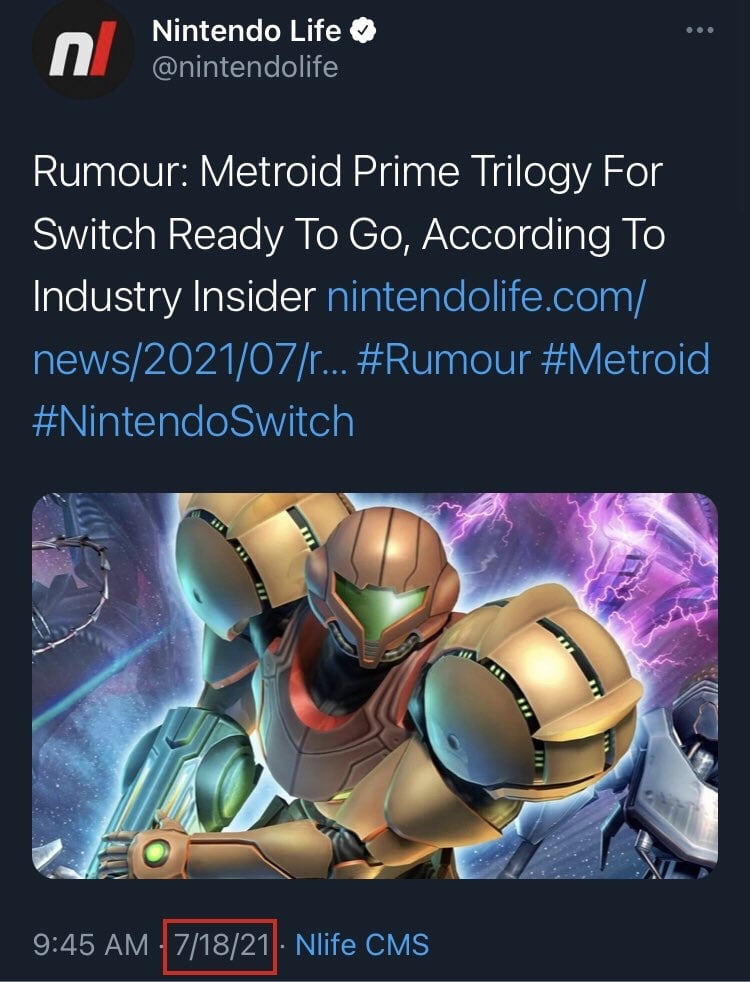This screenshot has width=750, height=982.
Task: Select the #Metroid hashtag
Action: [625, 359]
